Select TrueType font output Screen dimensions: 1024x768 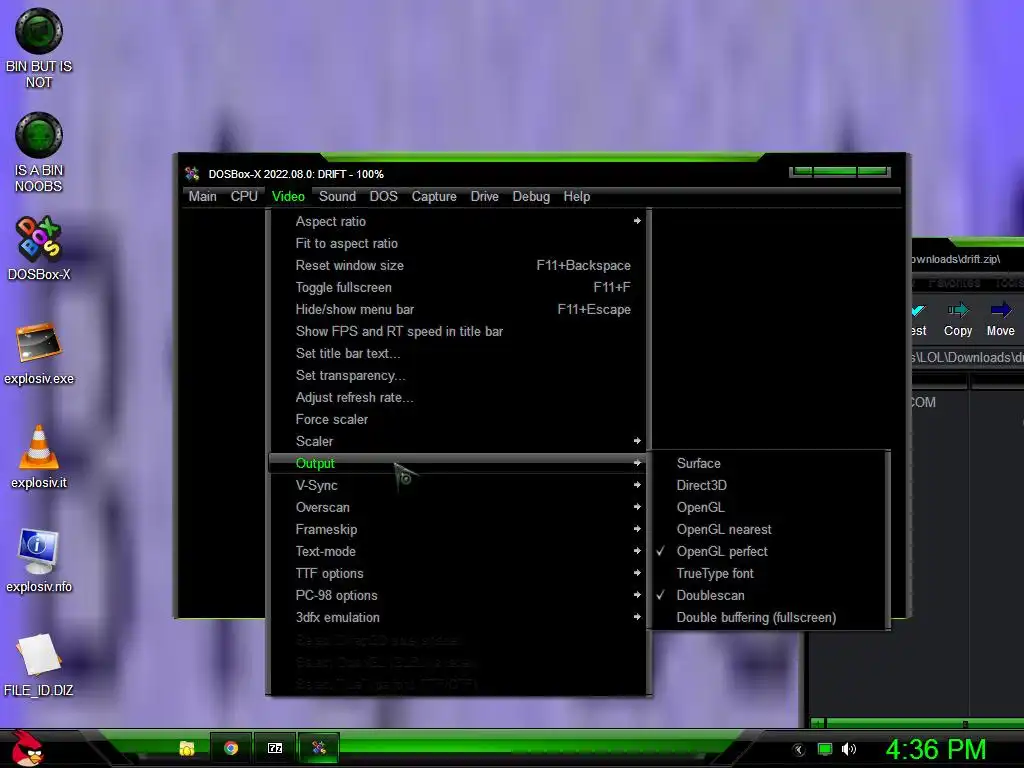(x=769, y=573)
